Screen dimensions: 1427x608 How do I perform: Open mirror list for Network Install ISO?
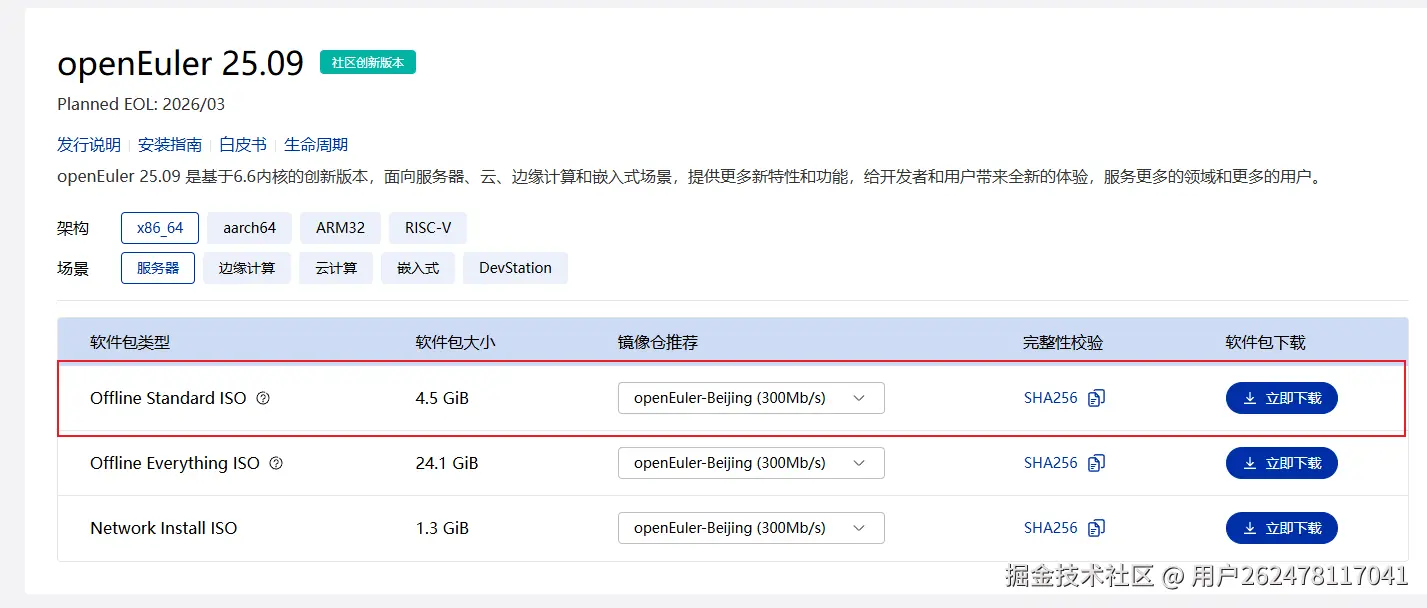pyautogui.click(x=751, y=528)
